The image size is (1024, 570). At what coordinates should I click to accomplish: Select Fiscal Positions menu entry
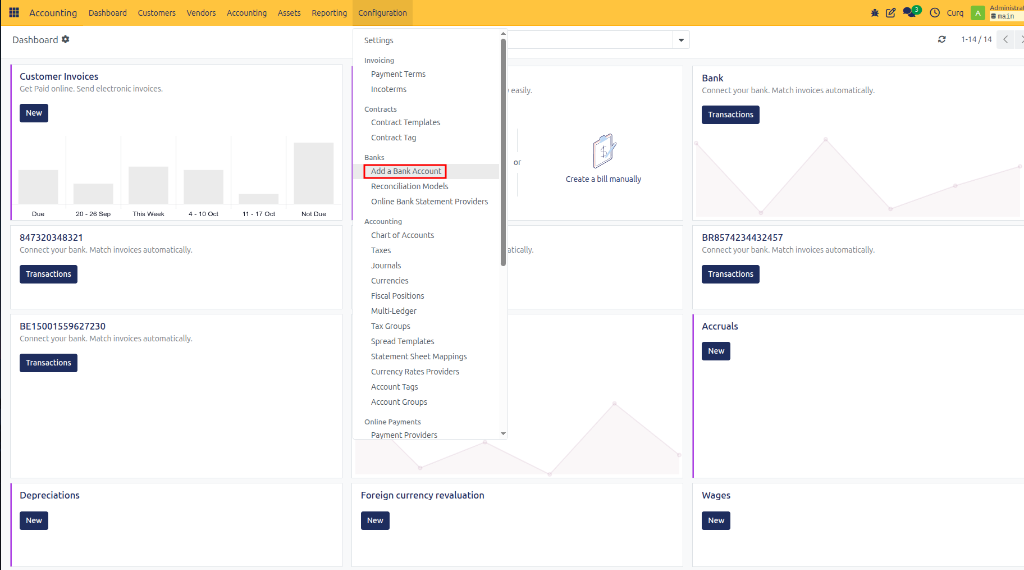click(398, 296)
